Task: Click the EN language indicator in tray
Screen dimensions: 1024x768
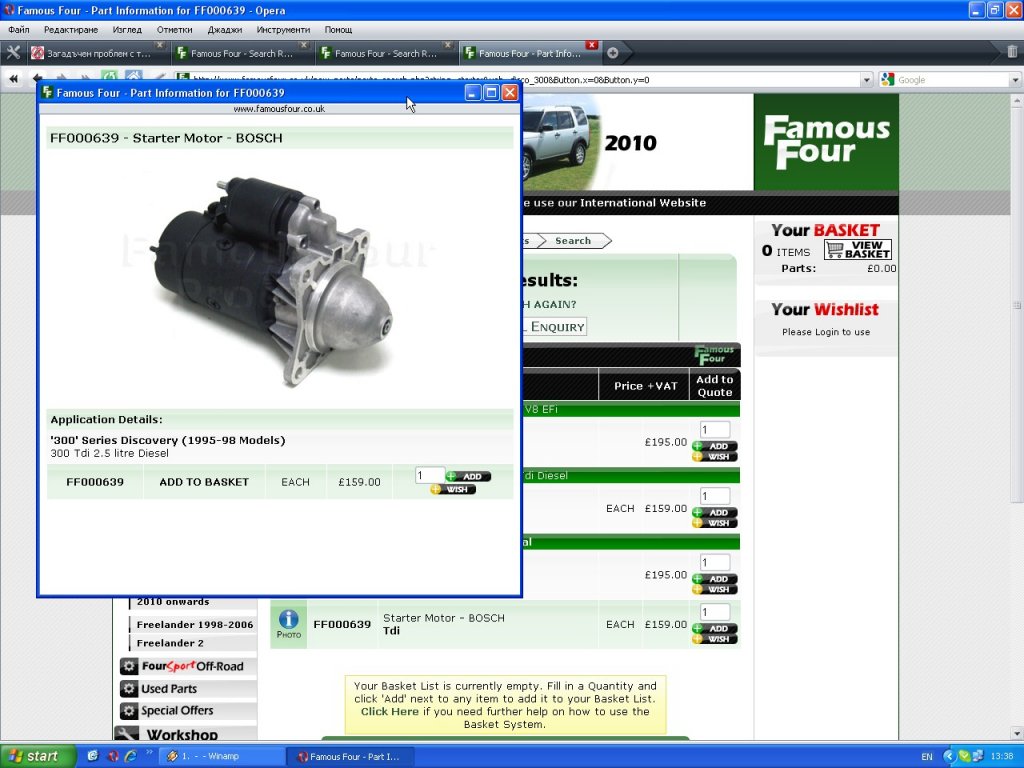Action: [x=927, y=756]
